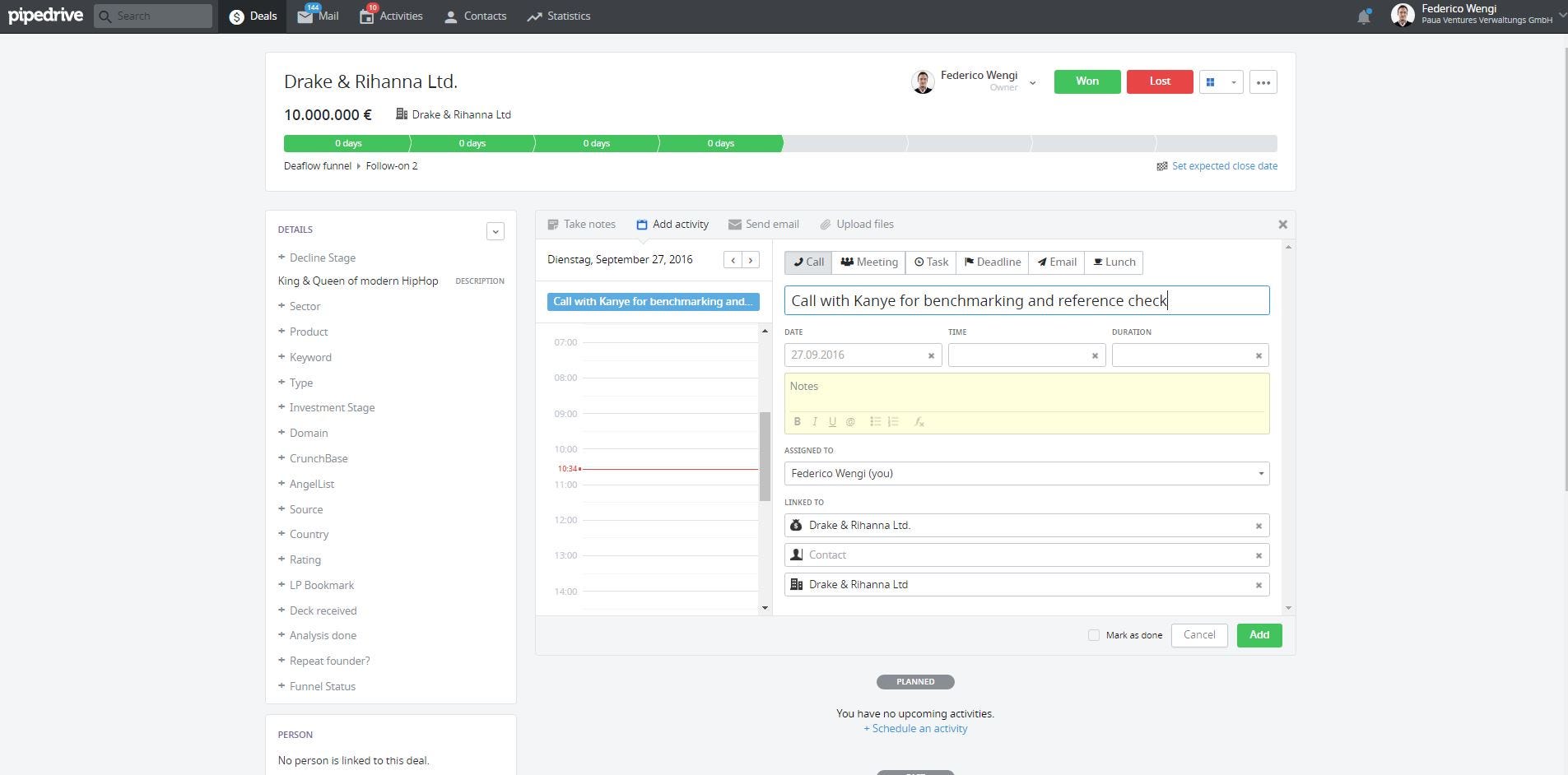Open user account menu Federico Wengi
Image resolution: width=1568 pixels, height=775 pixels.
click(x=1477, y=15)
